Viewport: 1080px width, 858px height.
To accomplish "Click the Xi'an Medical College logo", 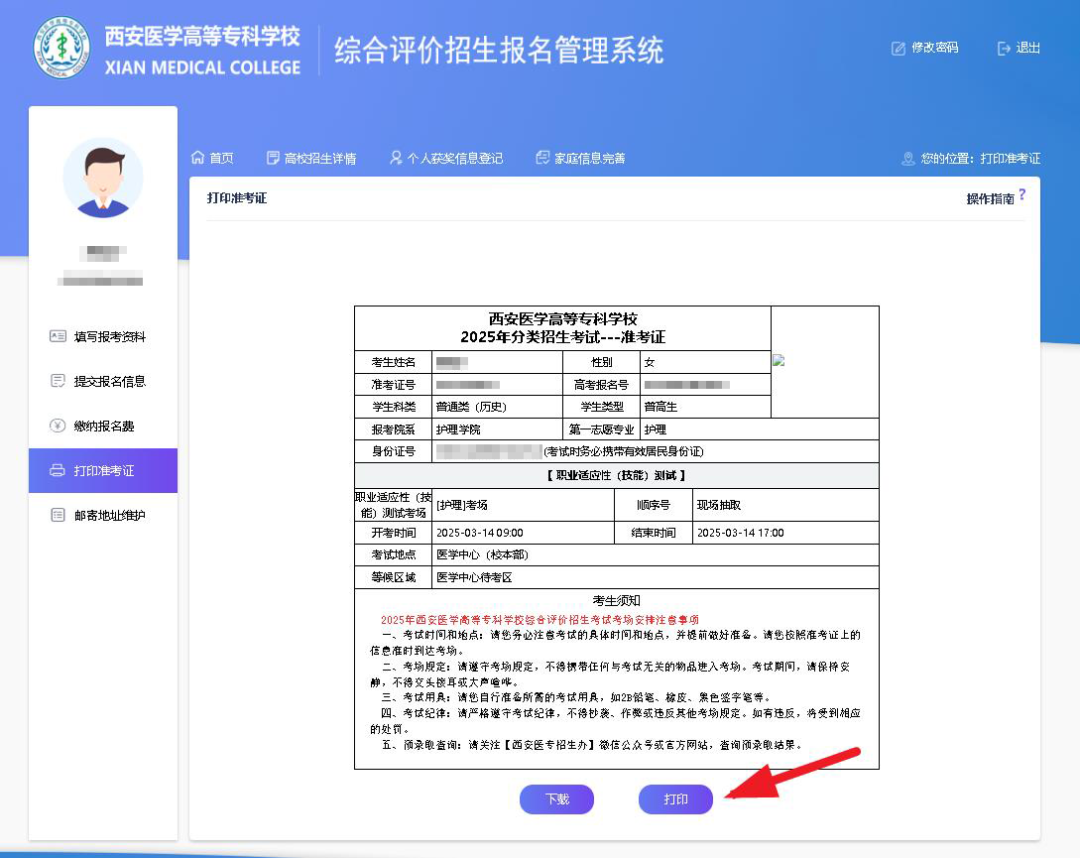I will [x=62, y=48].
